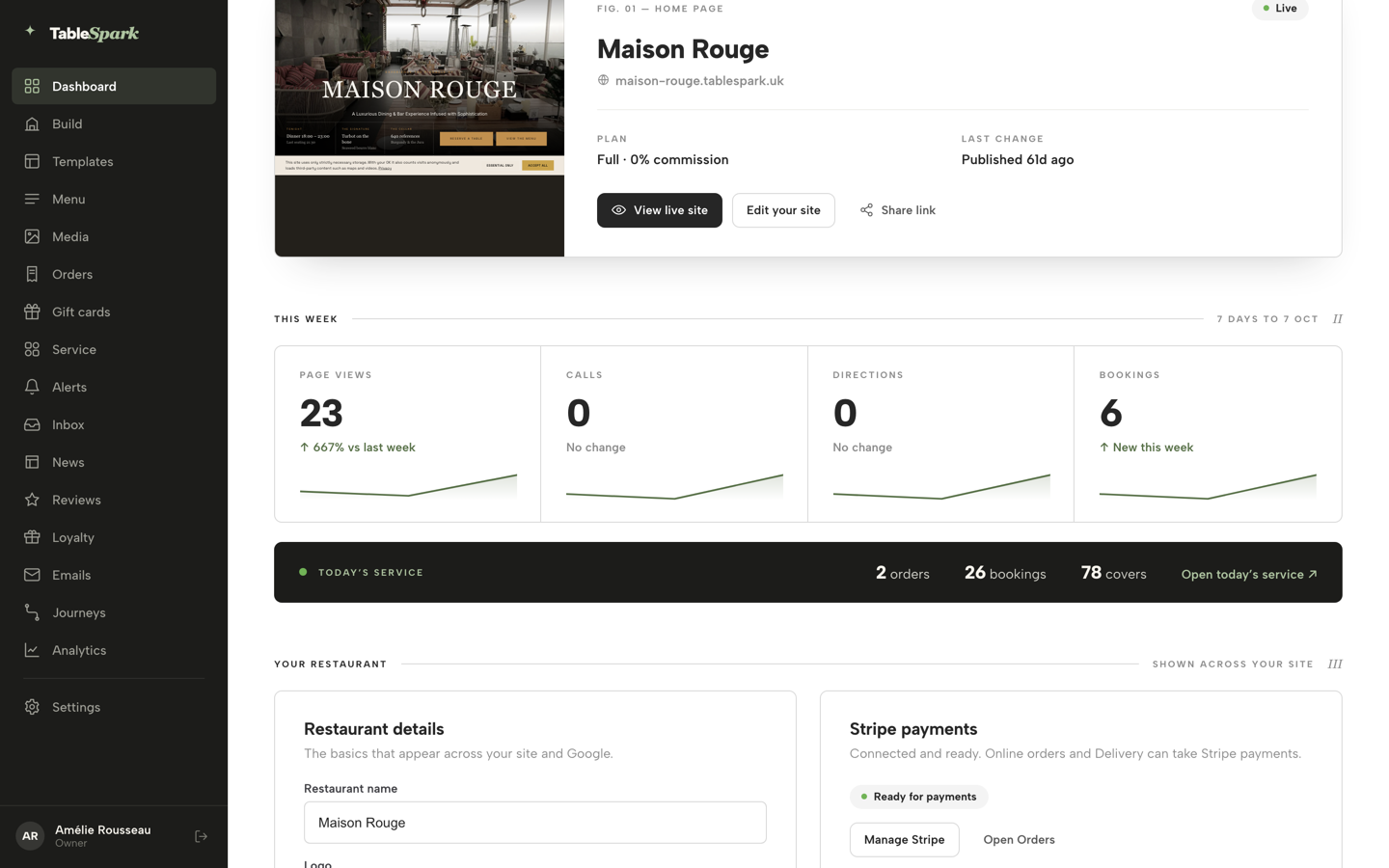The image size is (1389, 868).
Task: Click the Build storefront icon
Action: (x=32, y=124)
